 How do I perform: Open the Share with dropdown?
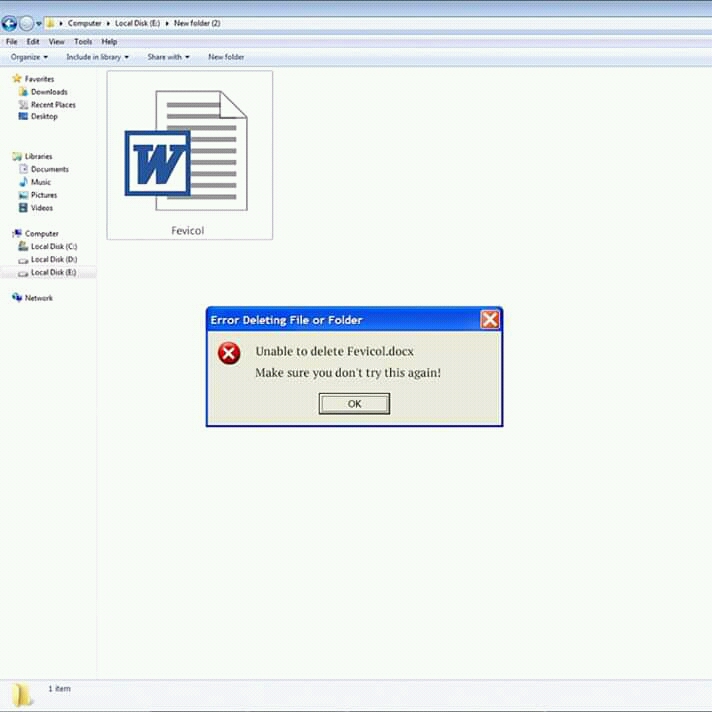[168, 57]
